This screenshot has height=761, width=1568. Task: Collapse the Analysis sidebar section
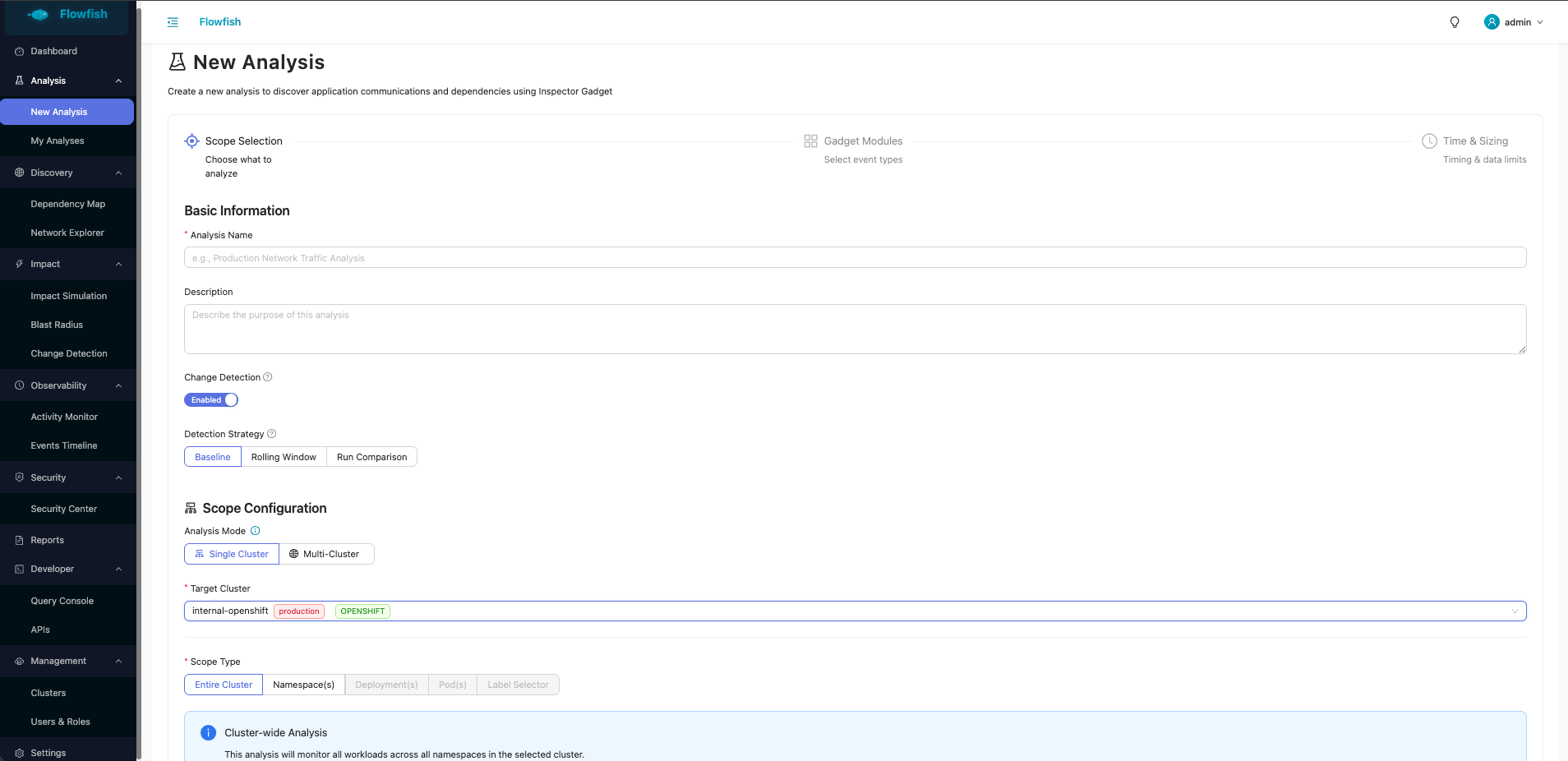coord(118,81)
